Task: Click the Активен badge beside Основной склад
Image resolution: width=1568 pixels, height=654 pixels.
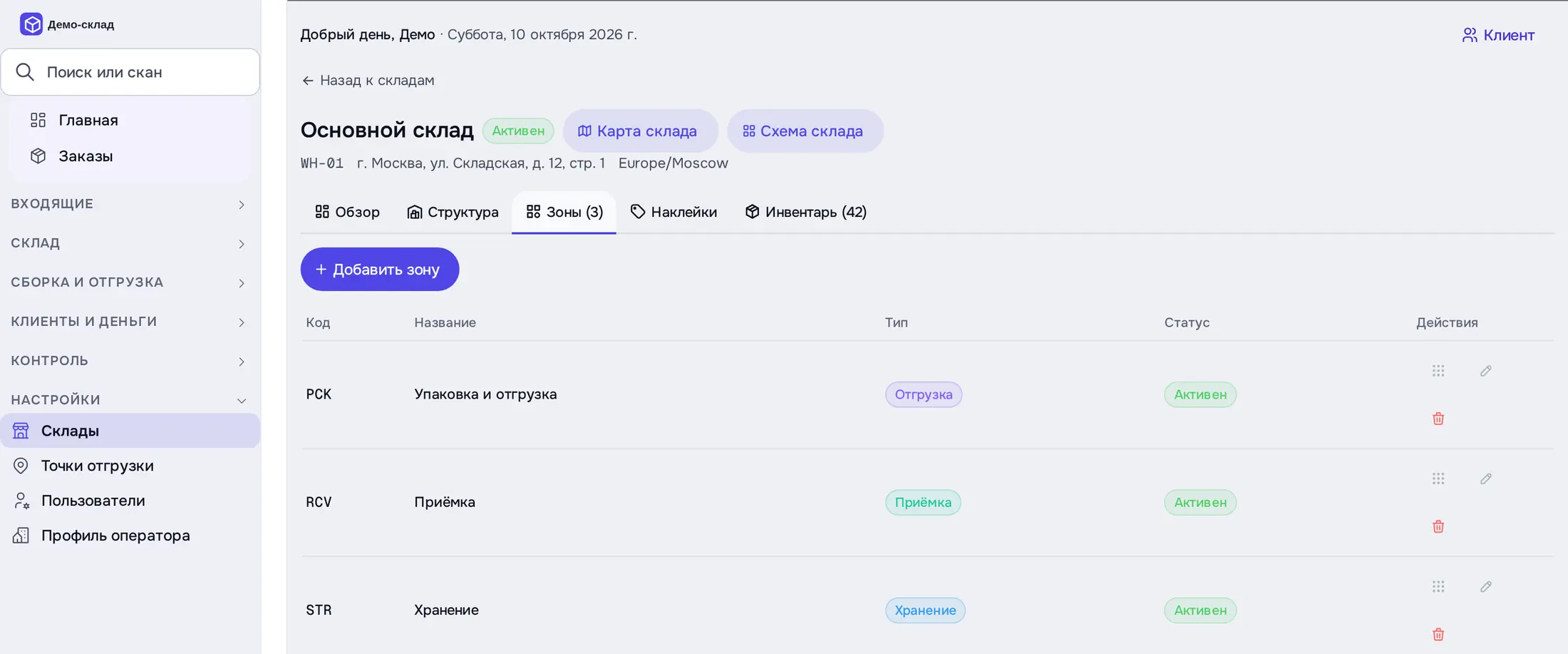Action: tap(518, 131)
